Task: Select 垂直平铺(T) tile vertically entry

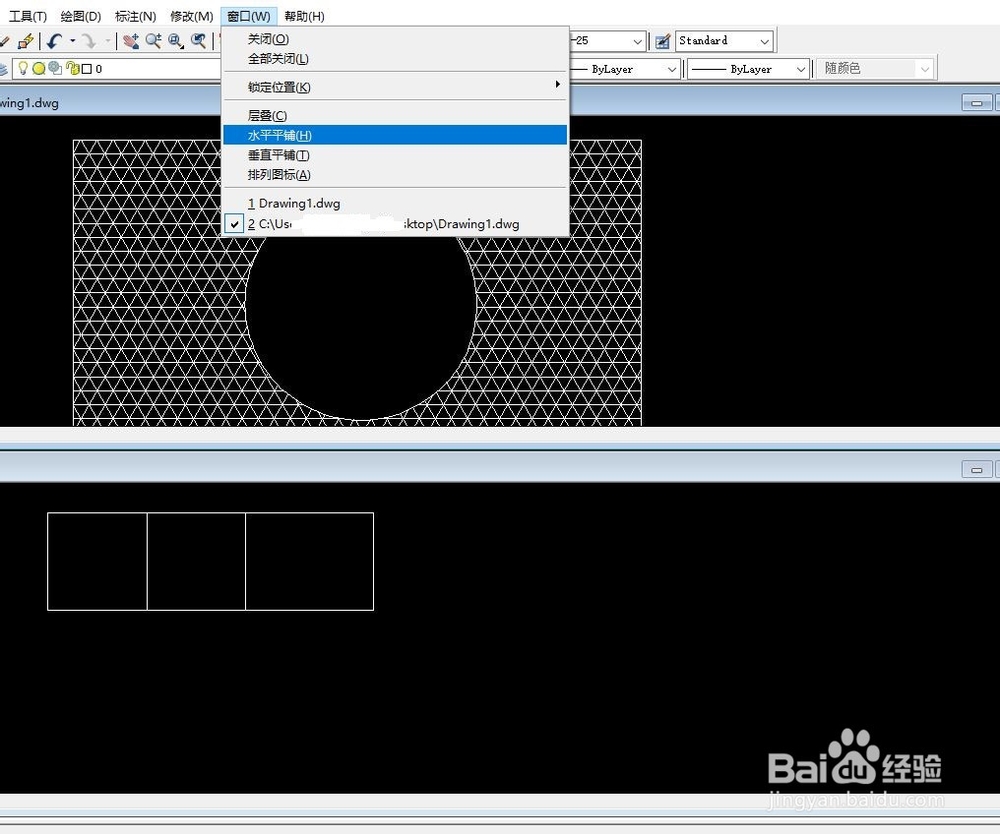Action: click(x=395, y=155)
